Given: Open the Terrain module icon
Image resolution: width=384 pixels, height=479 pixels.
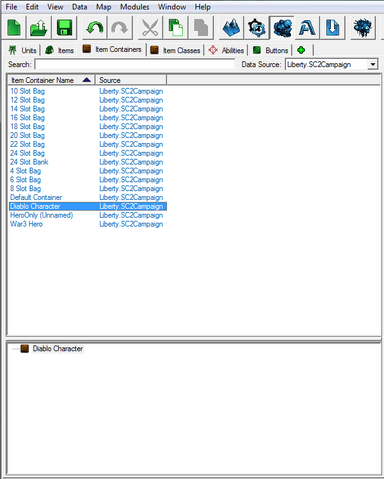Looking at the screenshot, I should click(232, 28).
